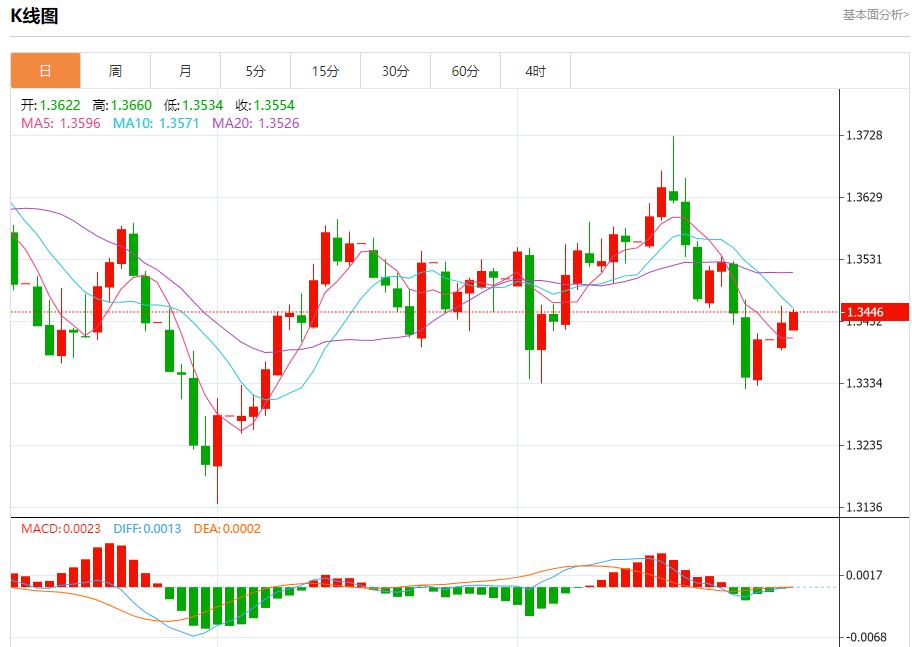Screen dimensions: 912x647
Task: Select the highlighted 日 daily tab
Action: click(x=44, y=70)
